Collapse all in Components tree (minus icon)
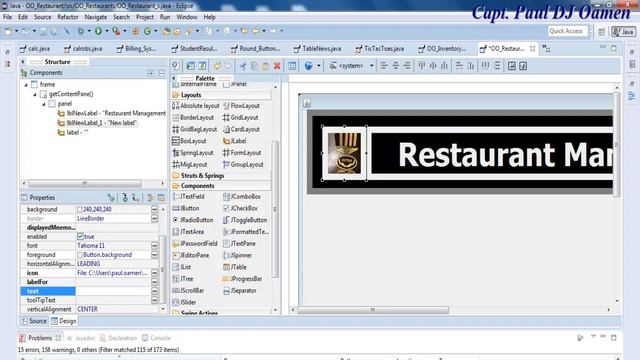This screenshot has width=640, height=360. click(x=162, y=73)
